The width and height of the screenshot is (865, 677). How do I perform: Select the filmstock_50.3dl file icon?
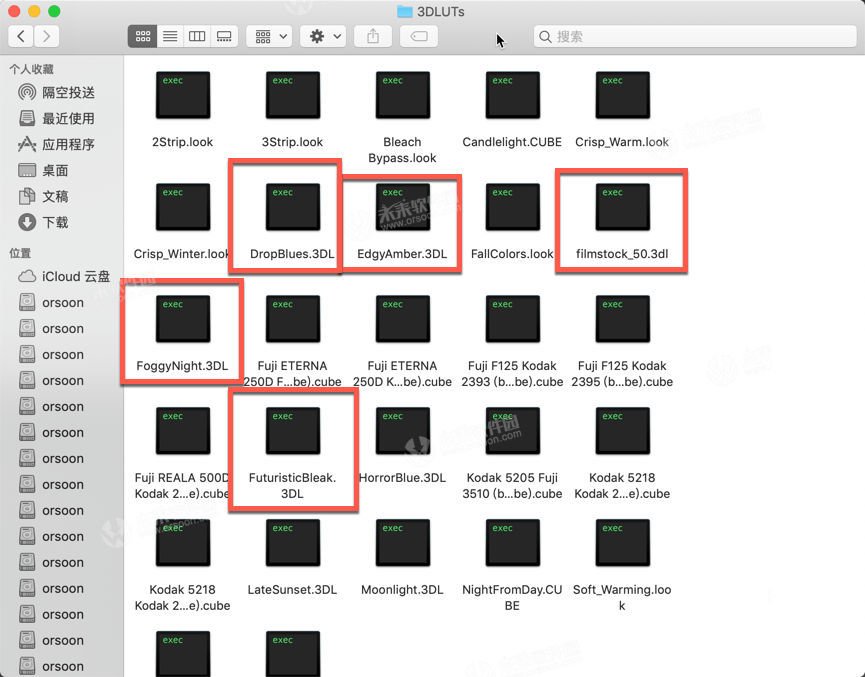(622, 207)
